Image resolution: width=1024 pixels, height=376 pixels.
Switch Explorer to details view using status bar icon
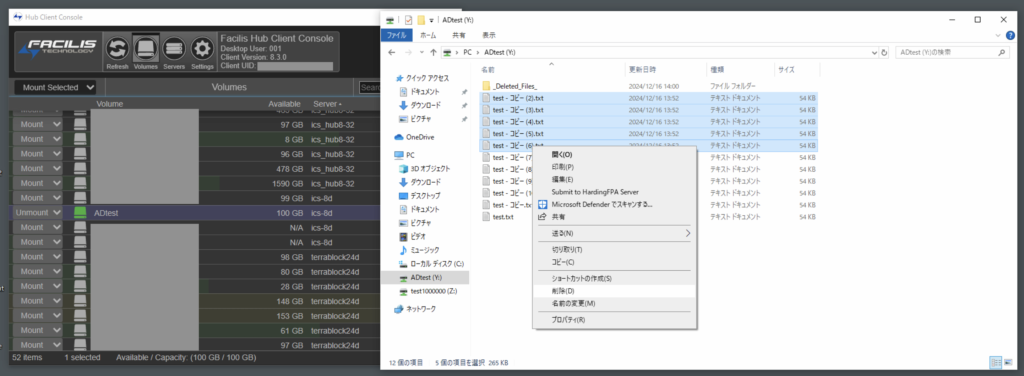996,362
